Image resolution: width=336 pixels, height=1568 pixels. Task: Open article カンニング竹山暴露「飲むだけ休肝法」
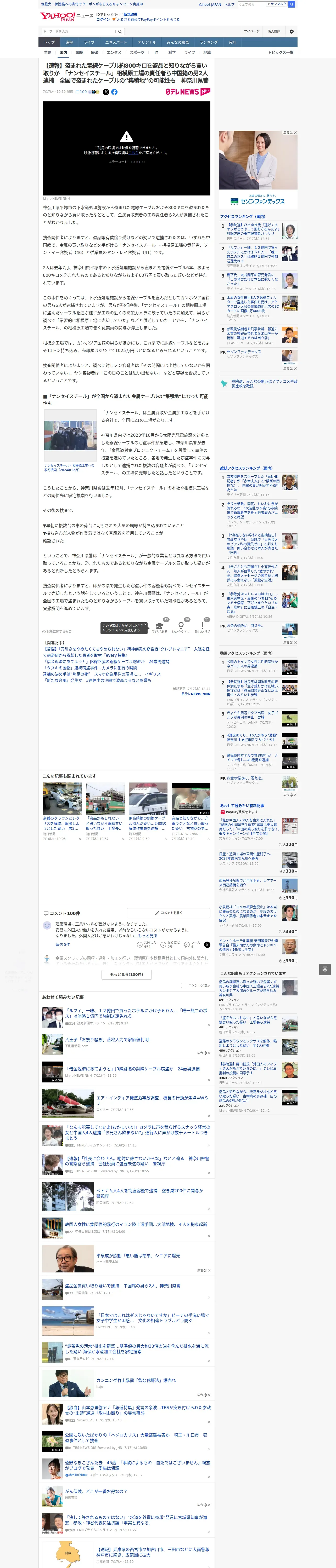tap(136, 1381)
